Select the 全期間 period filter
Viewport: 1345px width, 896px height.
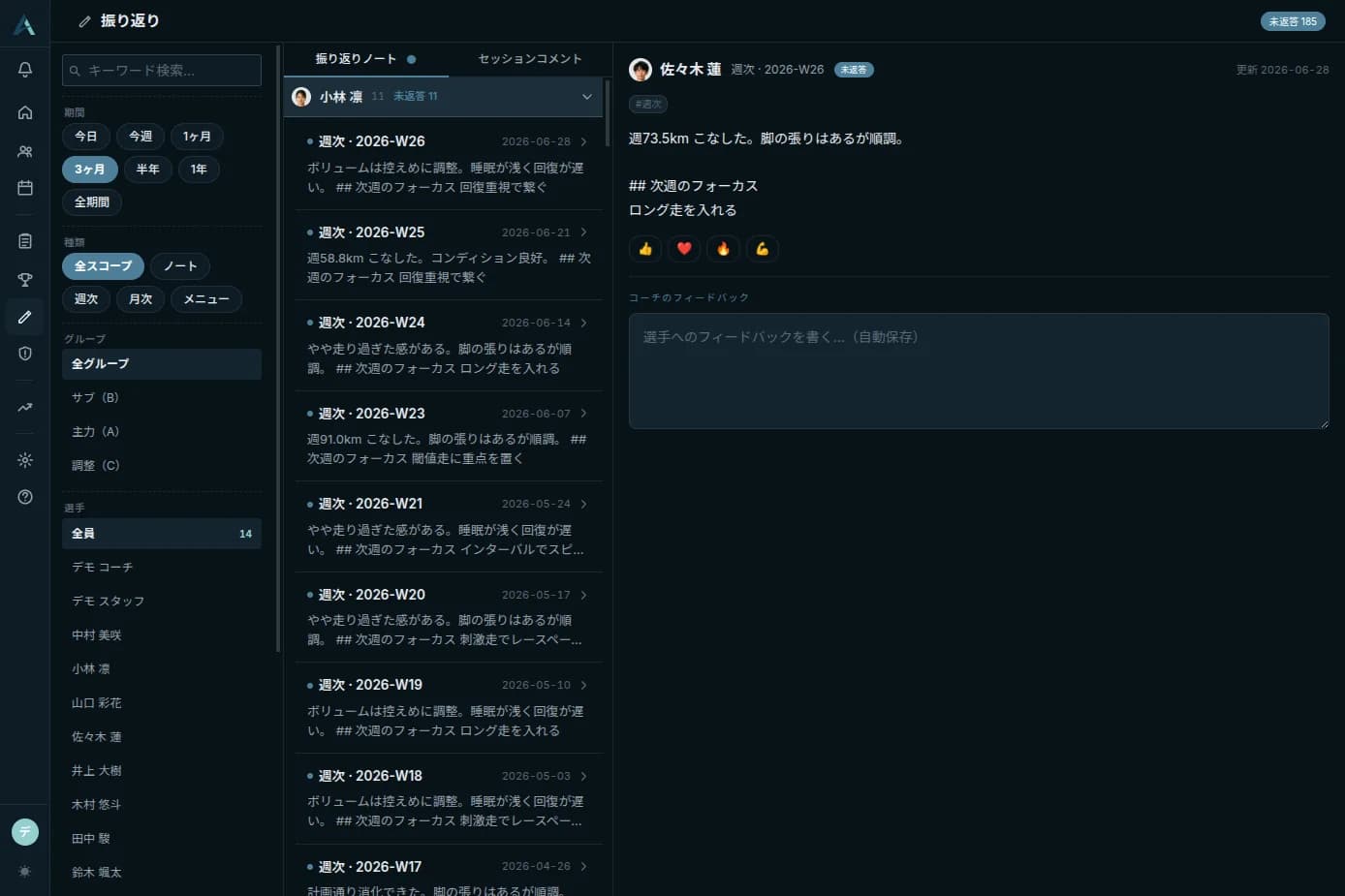pos(92,202)
